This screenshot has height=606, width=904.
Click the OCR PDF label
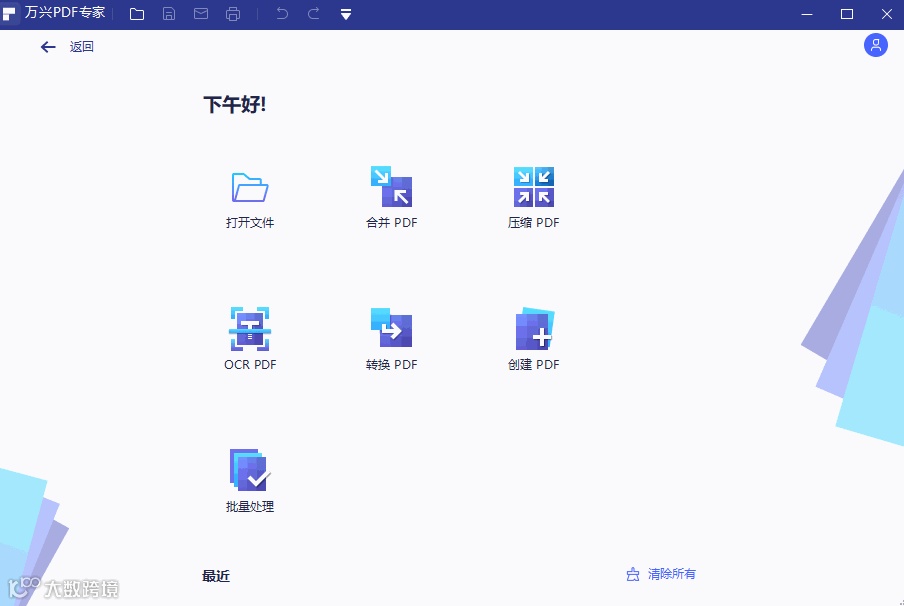(250, 364)
